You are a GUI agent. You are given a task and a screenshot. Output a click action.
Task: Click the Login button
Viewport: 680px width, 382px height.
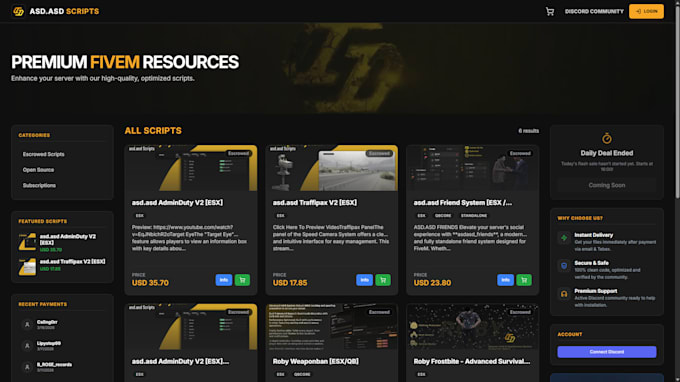tap(646, 11)
